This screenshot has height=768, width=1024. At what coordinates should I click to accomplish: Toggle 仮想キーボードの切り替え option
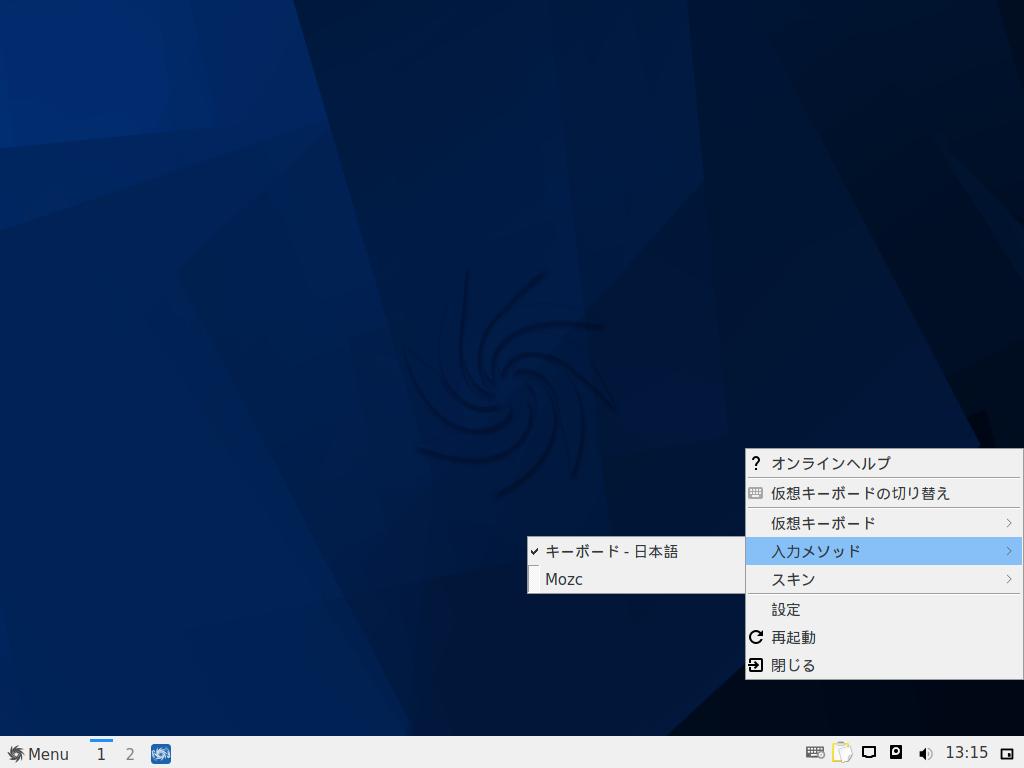(860, 493)
